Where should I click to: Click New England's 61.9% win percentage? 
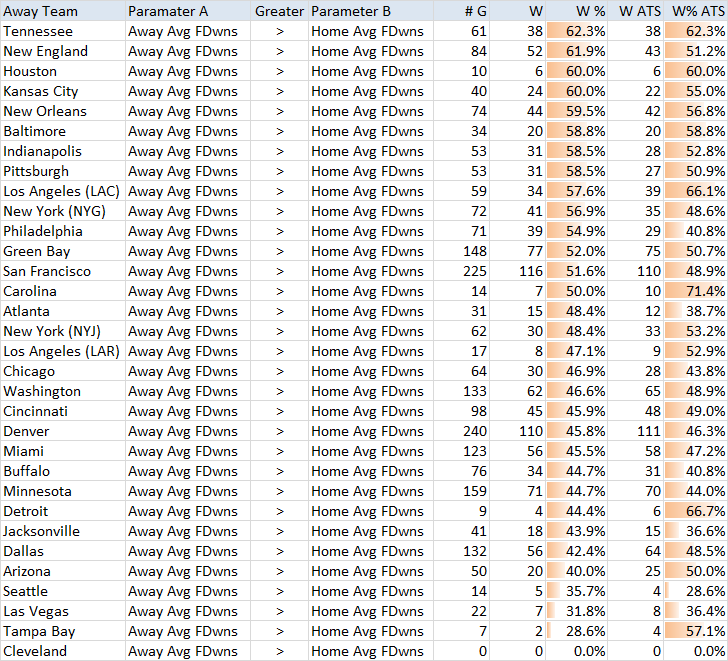click(x=577, y=51)
